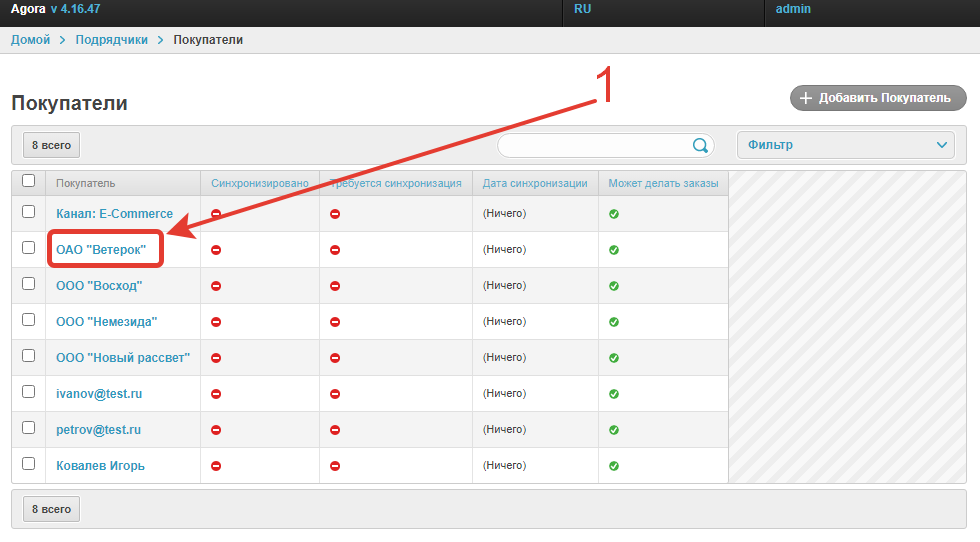Click green can-order icon for Канал: E-Commerce

[x=614, y=214]
